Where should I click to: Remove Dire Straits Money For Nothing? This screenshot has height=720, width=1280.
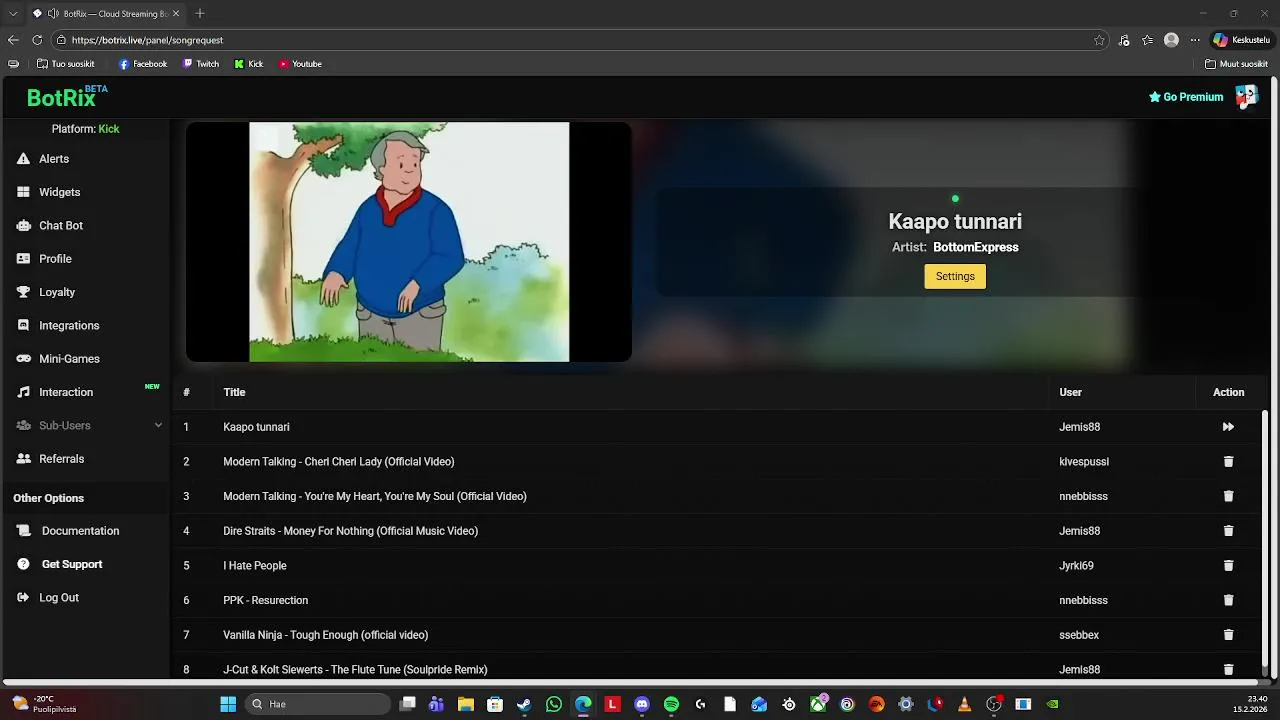(x=1228, y=531)
